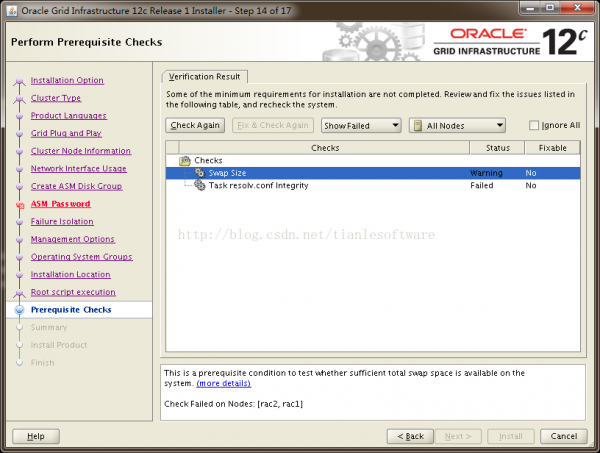
Task: Click the gear icon beside Swap Size
Action: coord(200,173)
